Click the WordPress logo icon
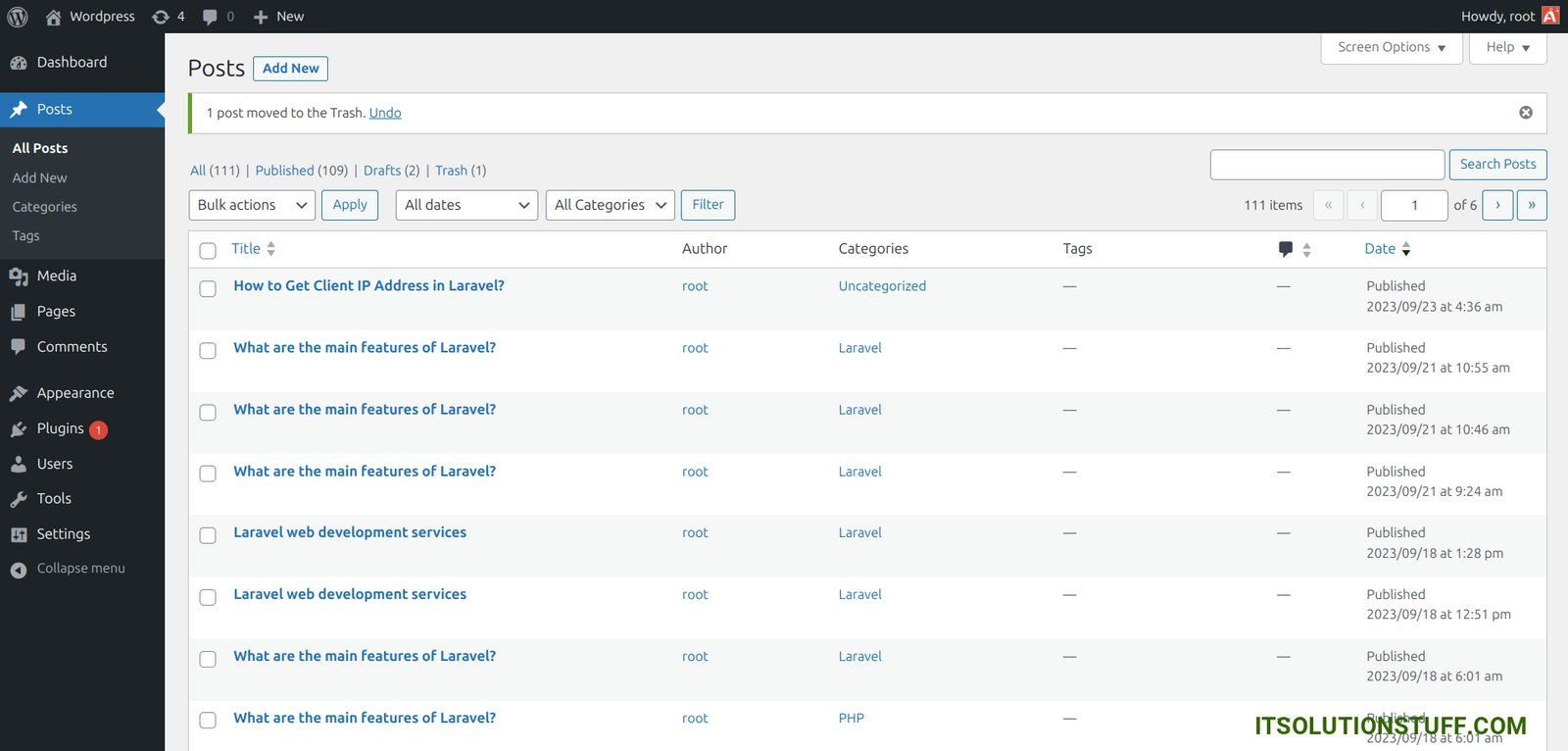This screenshot has height=751, width=1568. pos(18,17)
